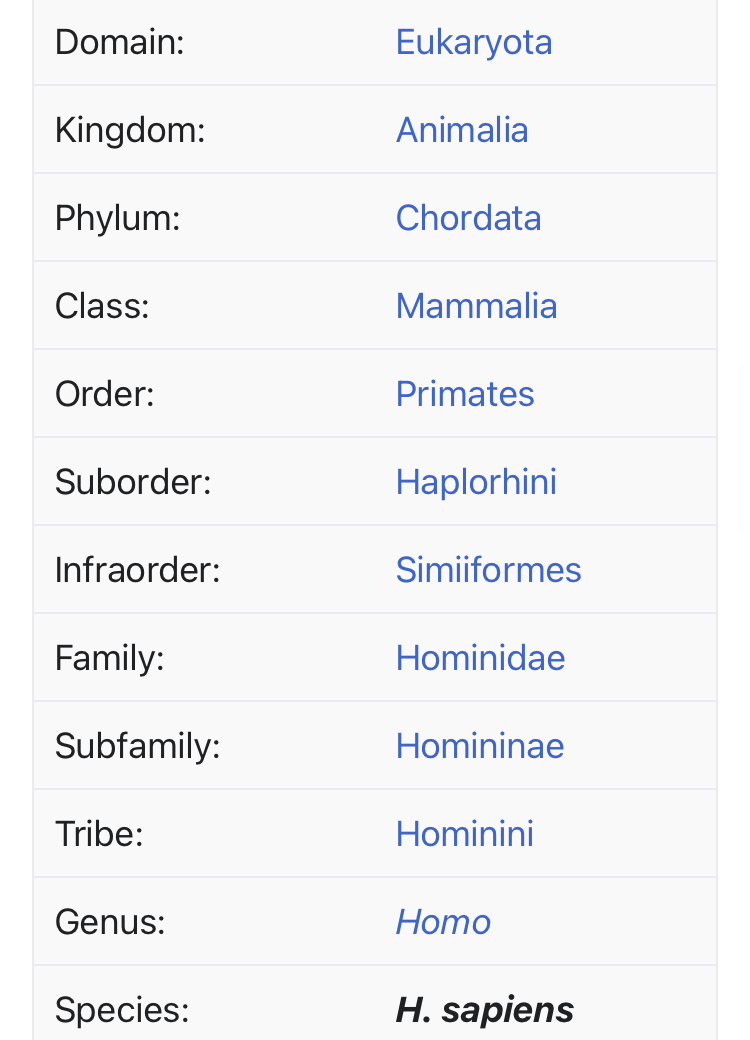Visit the Haplorhini suborder link

(x=476, y=482)
